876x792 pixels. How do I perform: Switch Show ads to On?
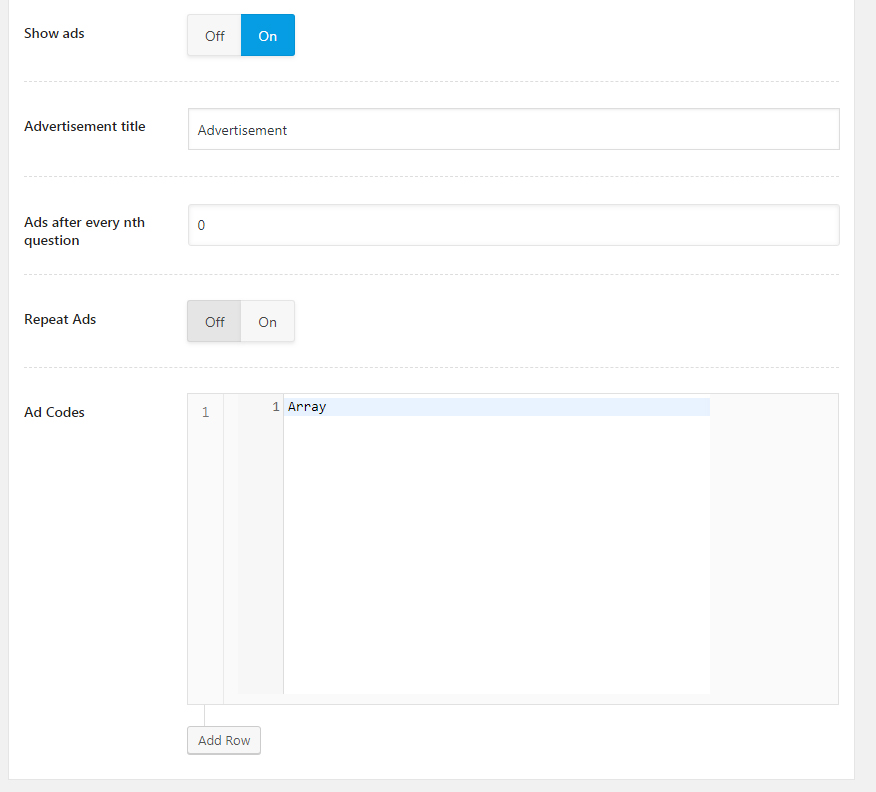tap(268, 35)
